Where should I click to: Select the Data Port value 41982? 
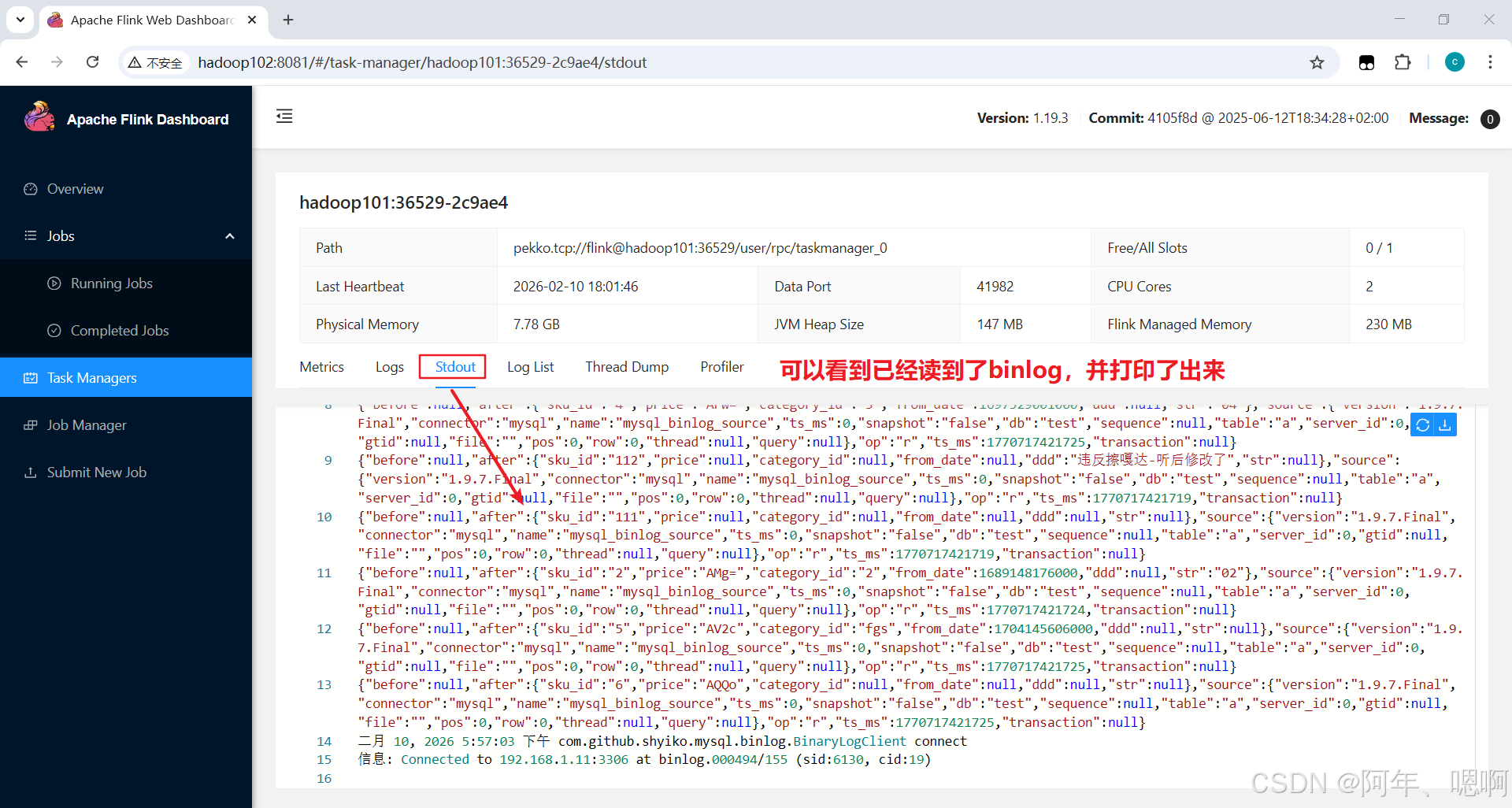pos(995,287)
